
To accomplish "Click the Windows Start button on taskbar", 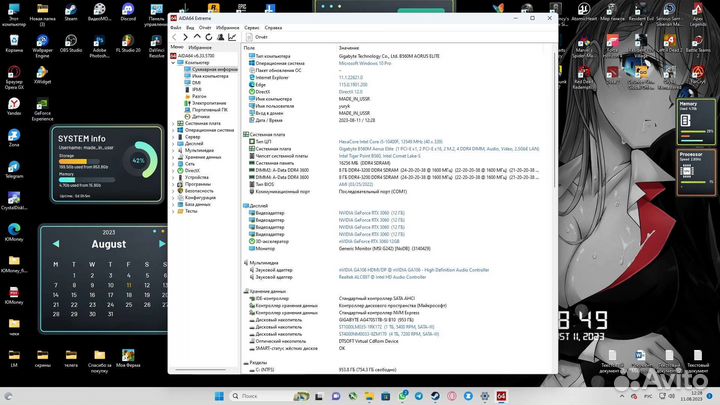I will [x=219, y=396].
